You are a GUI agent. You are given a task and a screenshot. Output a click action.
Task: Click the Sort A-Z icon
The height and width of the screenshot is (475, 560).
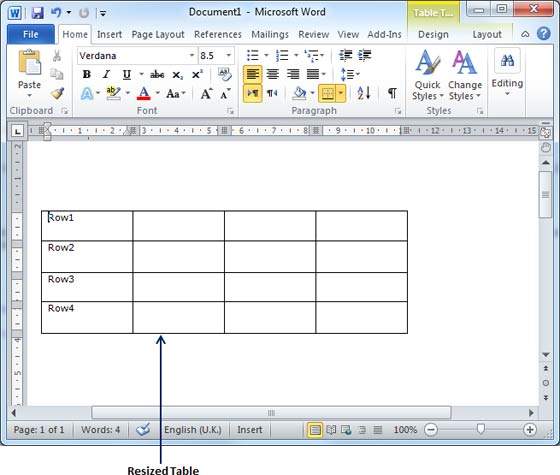coord(364,93)
